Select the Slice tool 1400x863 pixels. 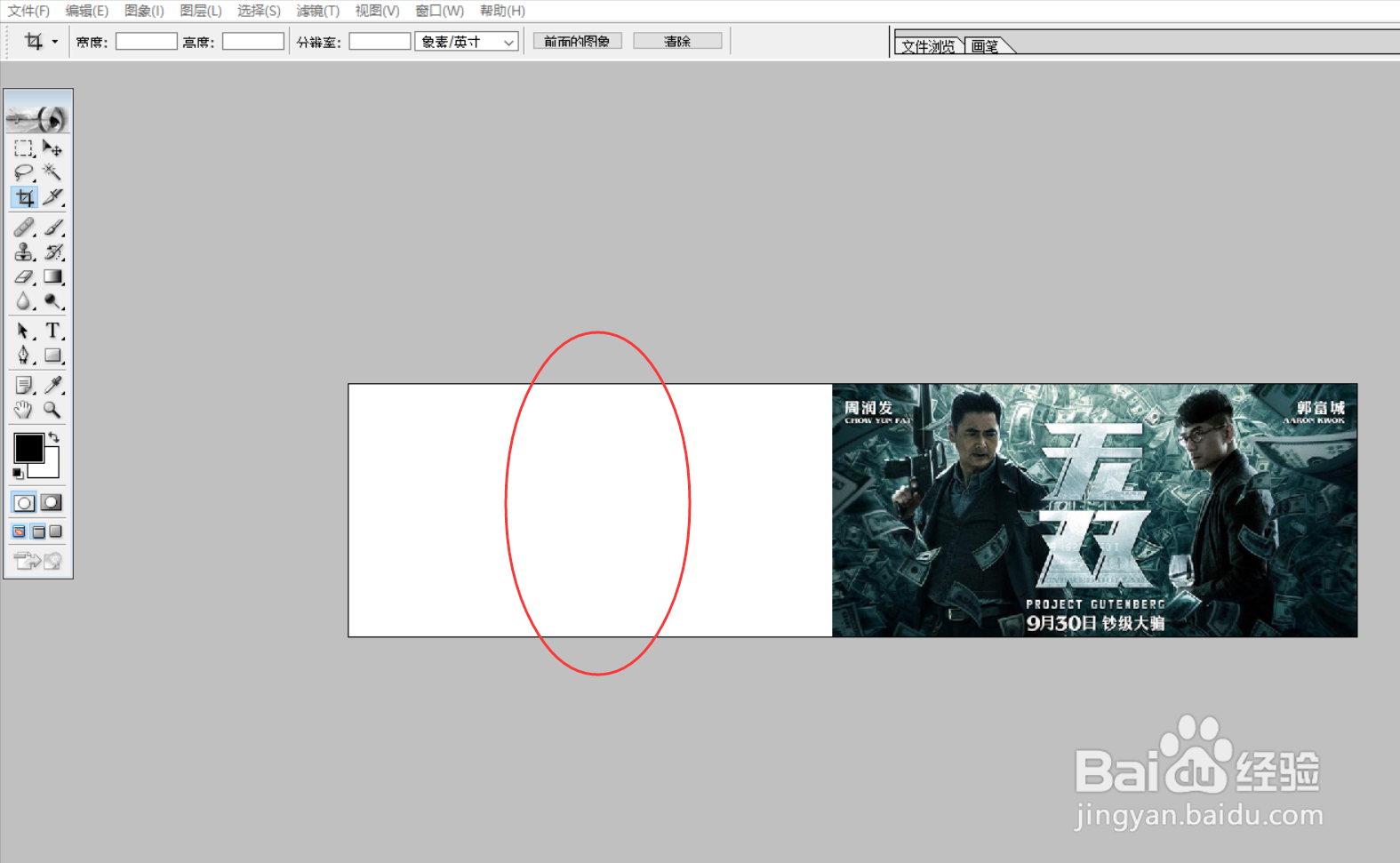click(52, 197)
